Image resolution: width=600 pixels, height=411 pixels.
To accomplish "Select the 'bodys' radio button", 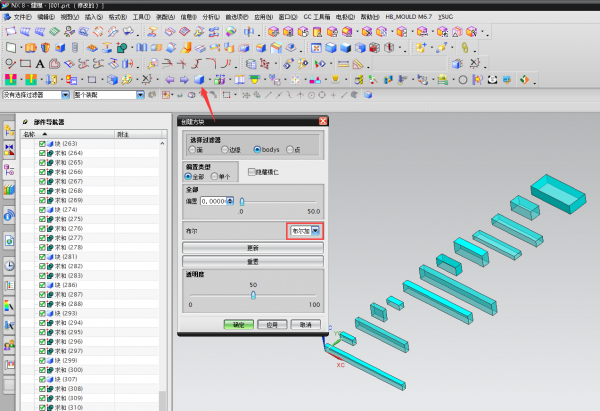I will (x=256, y=149).
